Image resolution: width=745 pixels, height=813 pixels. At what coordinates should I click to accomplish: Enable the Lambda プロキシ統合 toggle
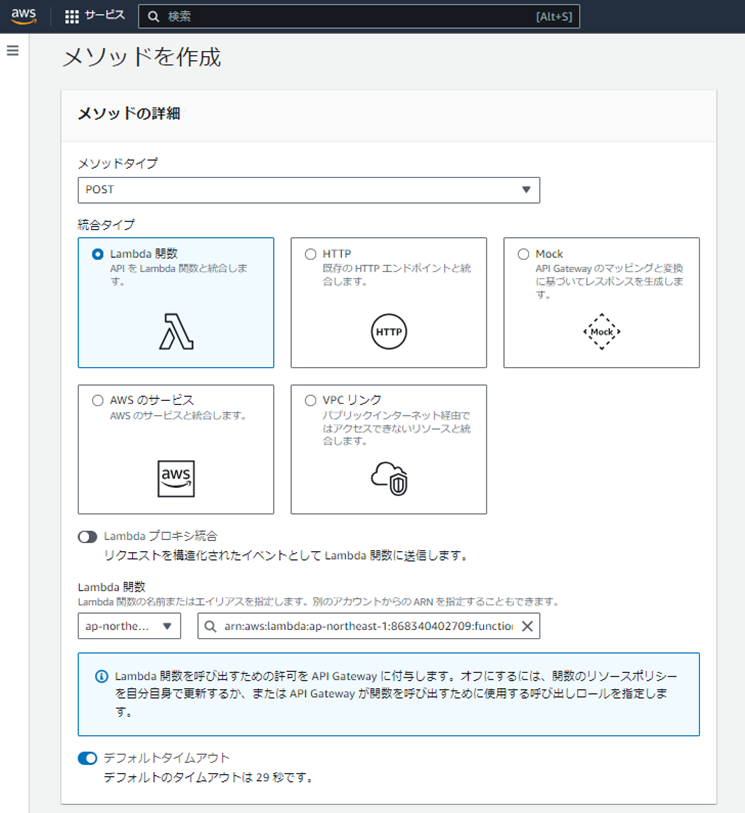coord(88,537)
